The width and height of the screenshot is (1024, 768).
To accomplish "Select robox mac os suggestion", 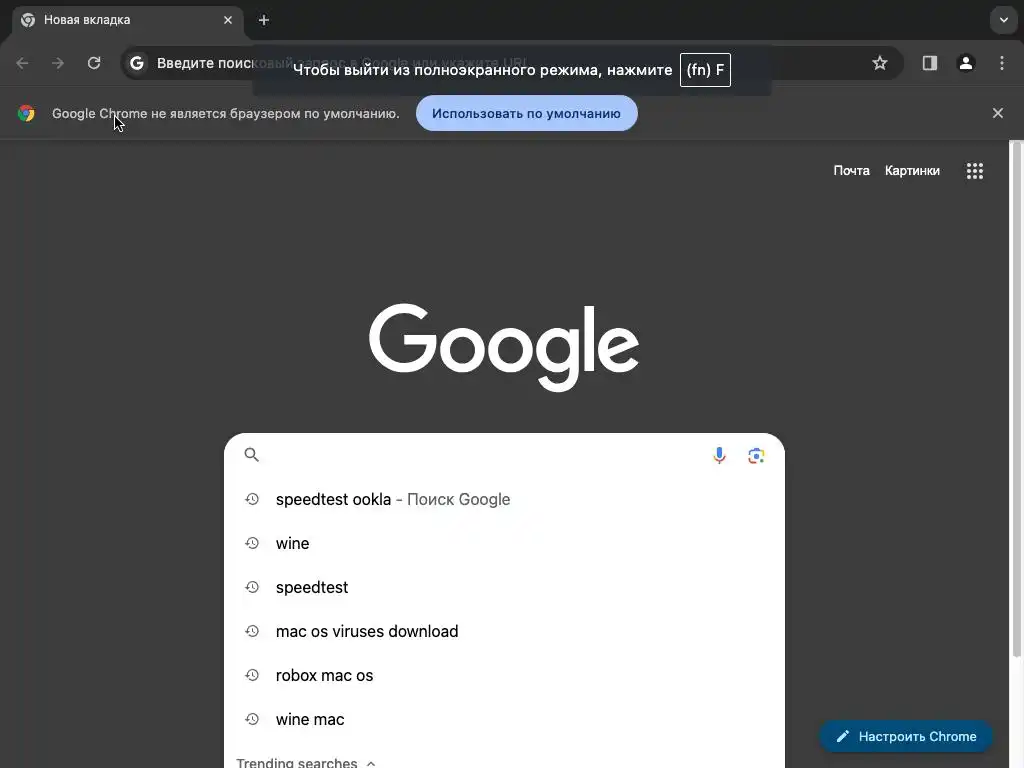I will (x=504, y=675).
